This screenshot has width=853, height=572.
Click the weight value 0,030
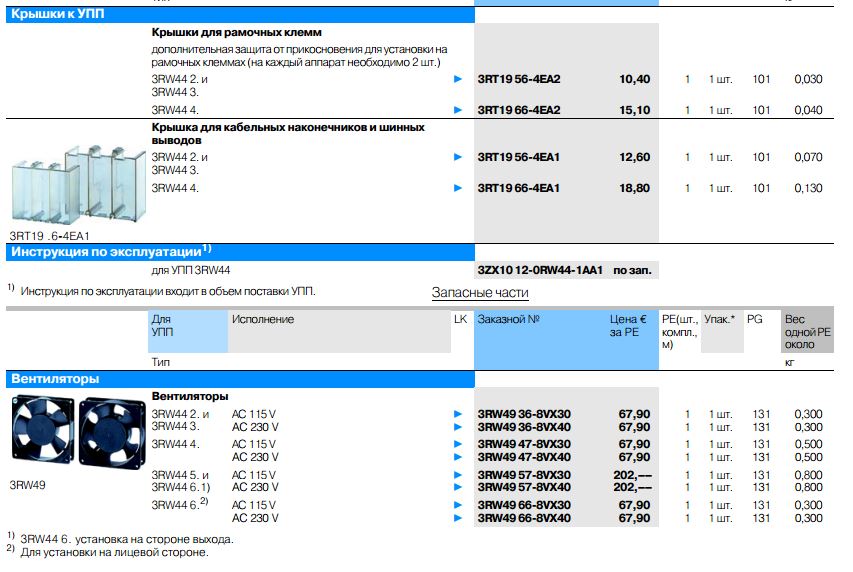tap(808, 79)
